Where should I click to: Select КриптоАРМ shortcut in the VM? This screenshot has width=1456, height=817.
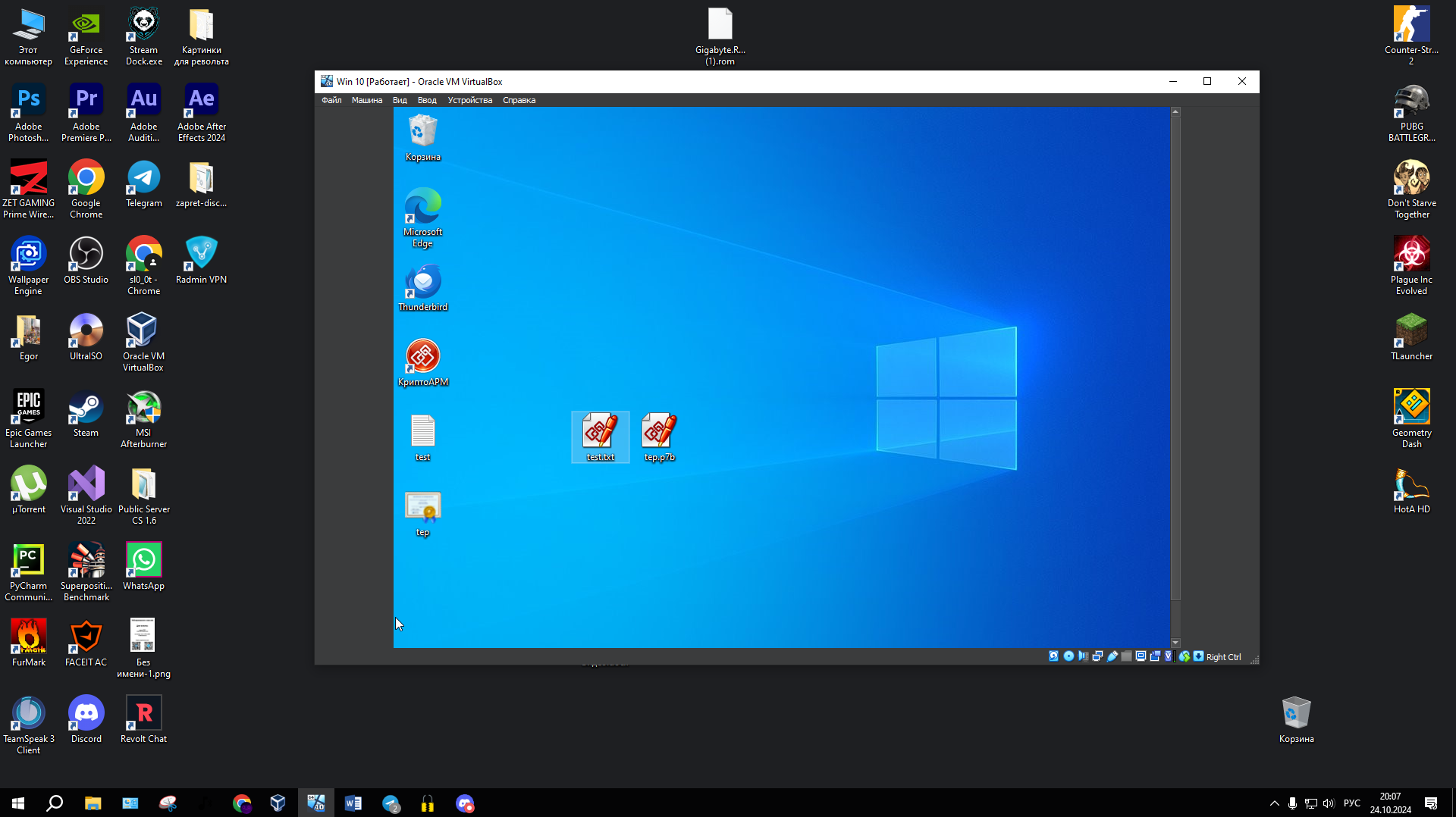click(x=422, y=362)
